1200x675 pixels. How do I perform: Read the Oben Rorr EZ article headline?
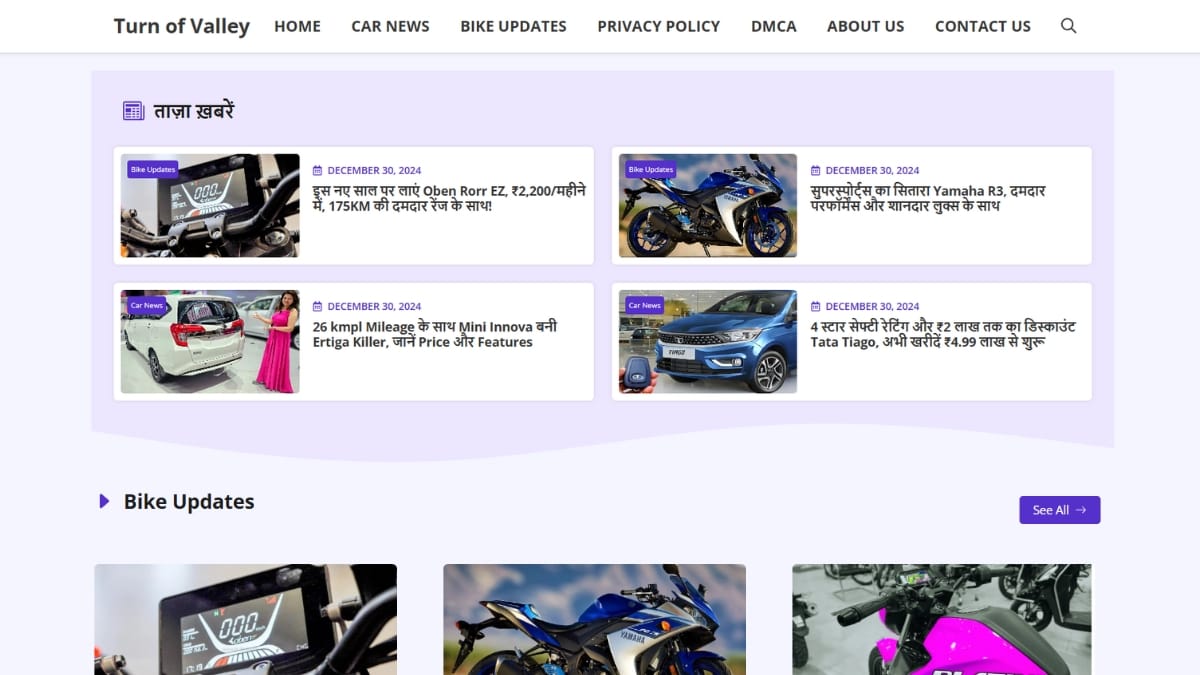(x=449, y=198)
